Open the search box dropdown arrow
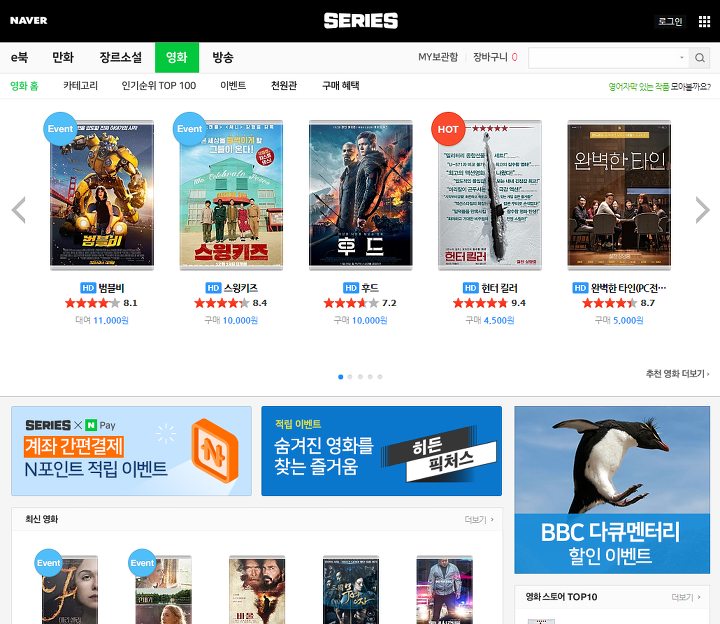Image resolution: width=720 pixels, height=624 pixels. coord(681,58)
